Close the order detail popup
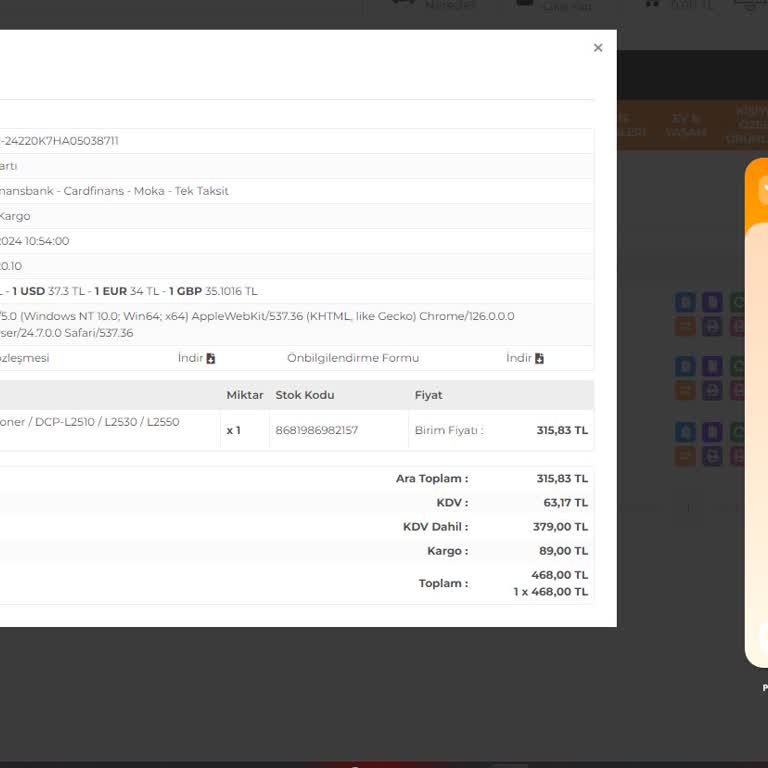 tap(598, 48)
